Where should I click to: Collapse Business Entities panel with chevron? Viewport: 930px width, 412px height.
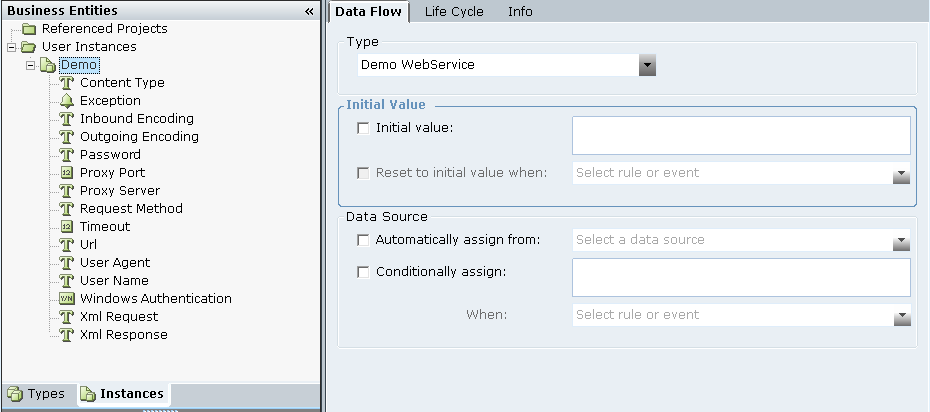309,11
